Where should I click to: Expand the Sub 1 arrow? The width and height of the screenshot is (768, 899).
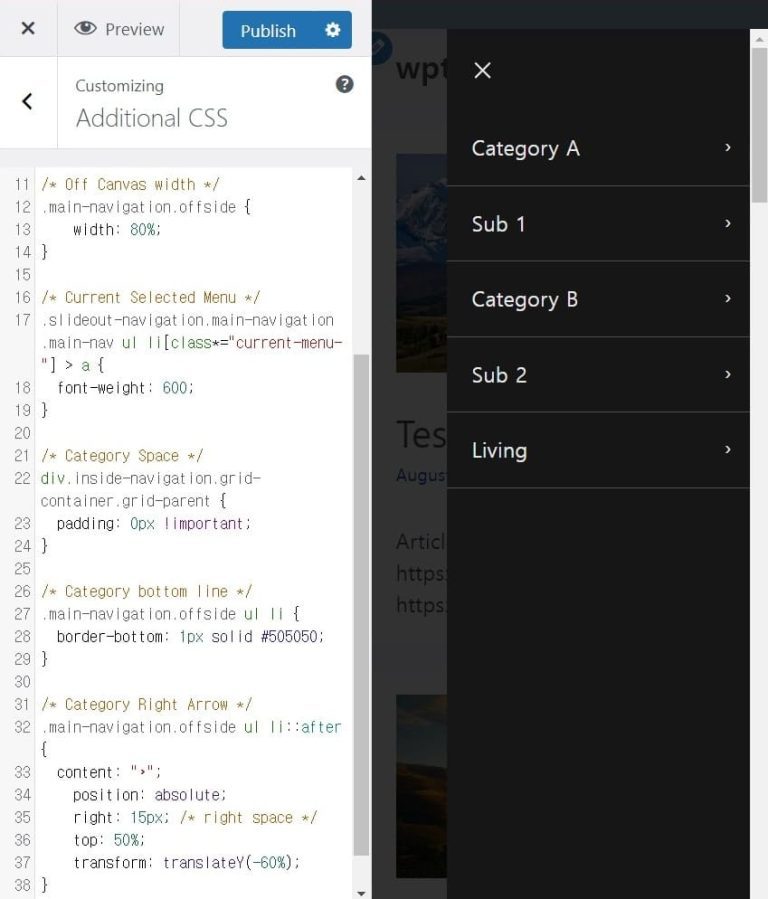pyautogui.click(x=727, y=224)
